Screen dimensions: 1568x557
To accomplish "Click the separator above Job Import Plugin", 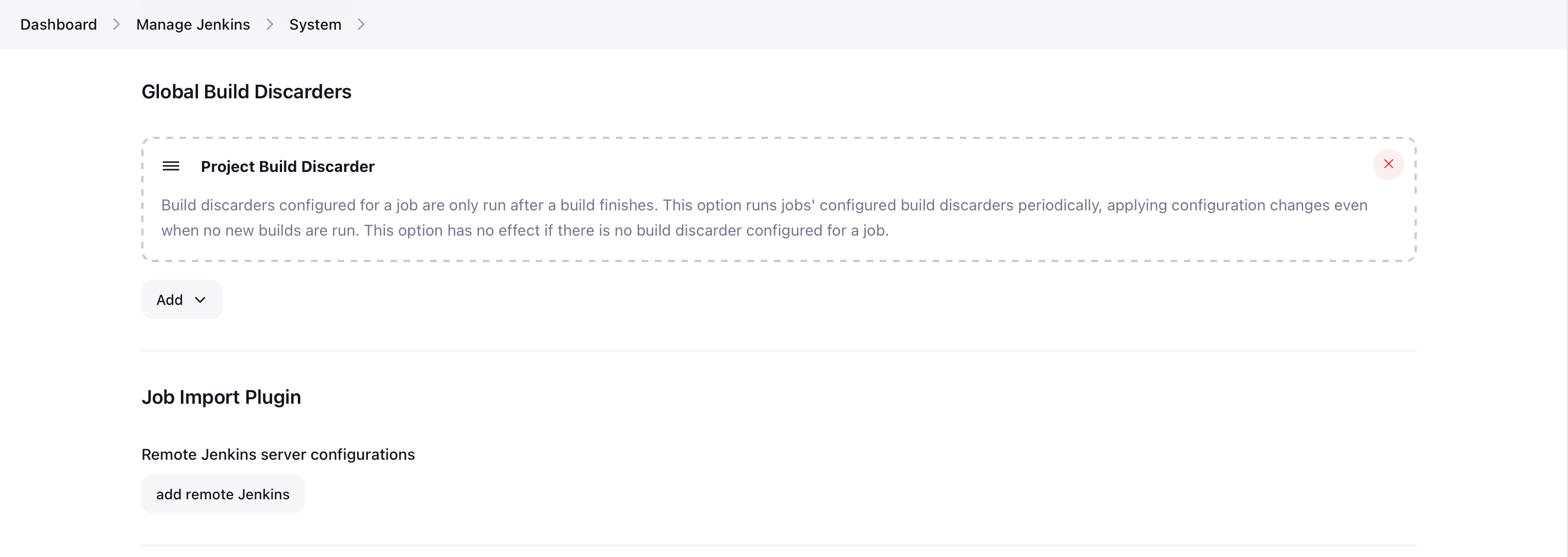I will tap(779, 351).
